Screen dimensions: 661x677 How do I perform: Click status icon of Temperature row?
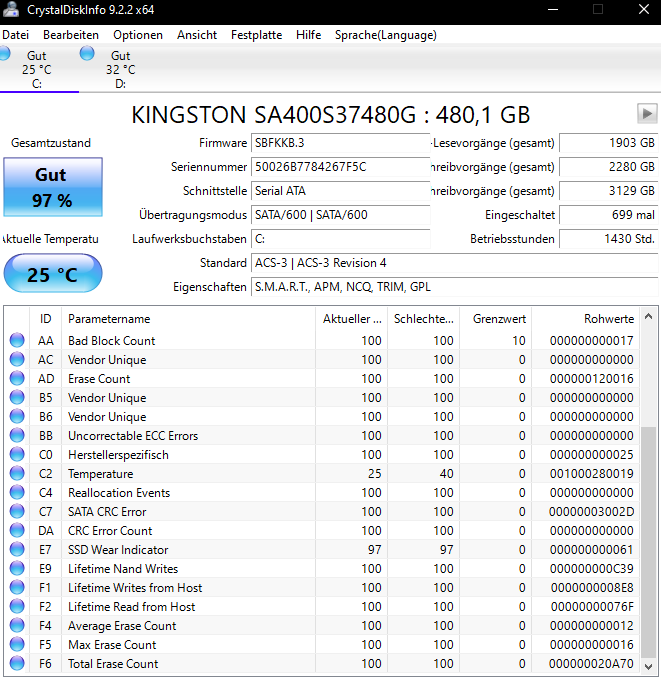pos(17,473)
